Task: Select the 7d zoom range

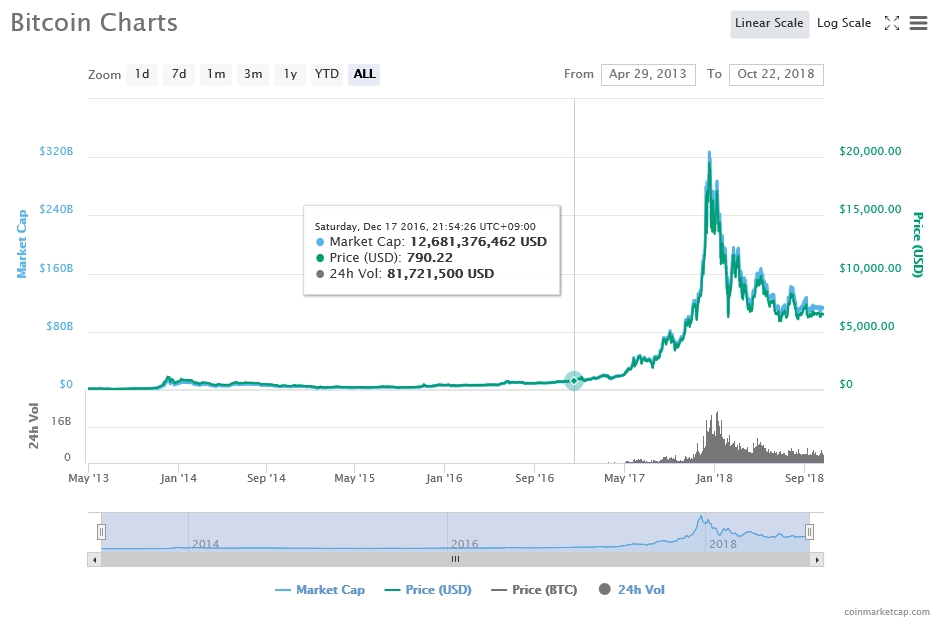Action: click(x=179, y=74)
